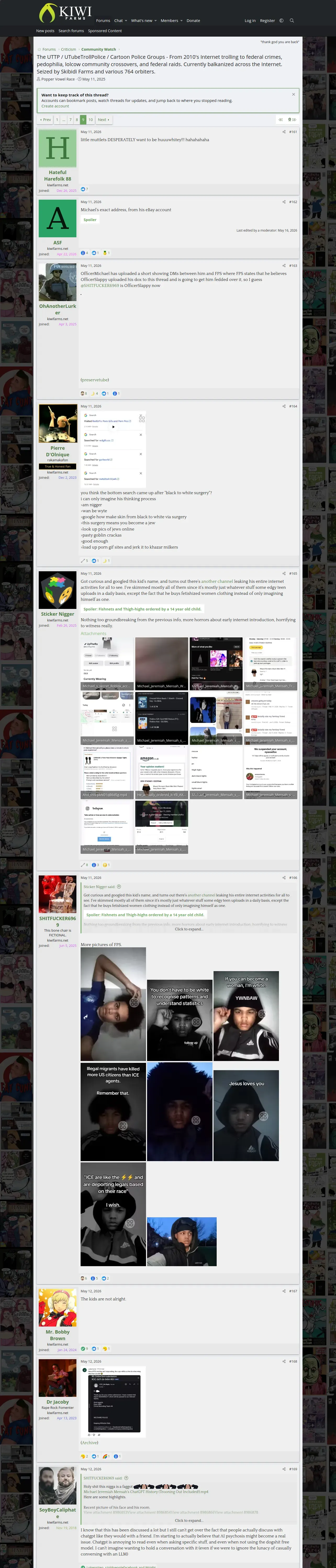Open the pagination ellipsis page jump
Viewport: 336px width, 1568px height.
63,120
